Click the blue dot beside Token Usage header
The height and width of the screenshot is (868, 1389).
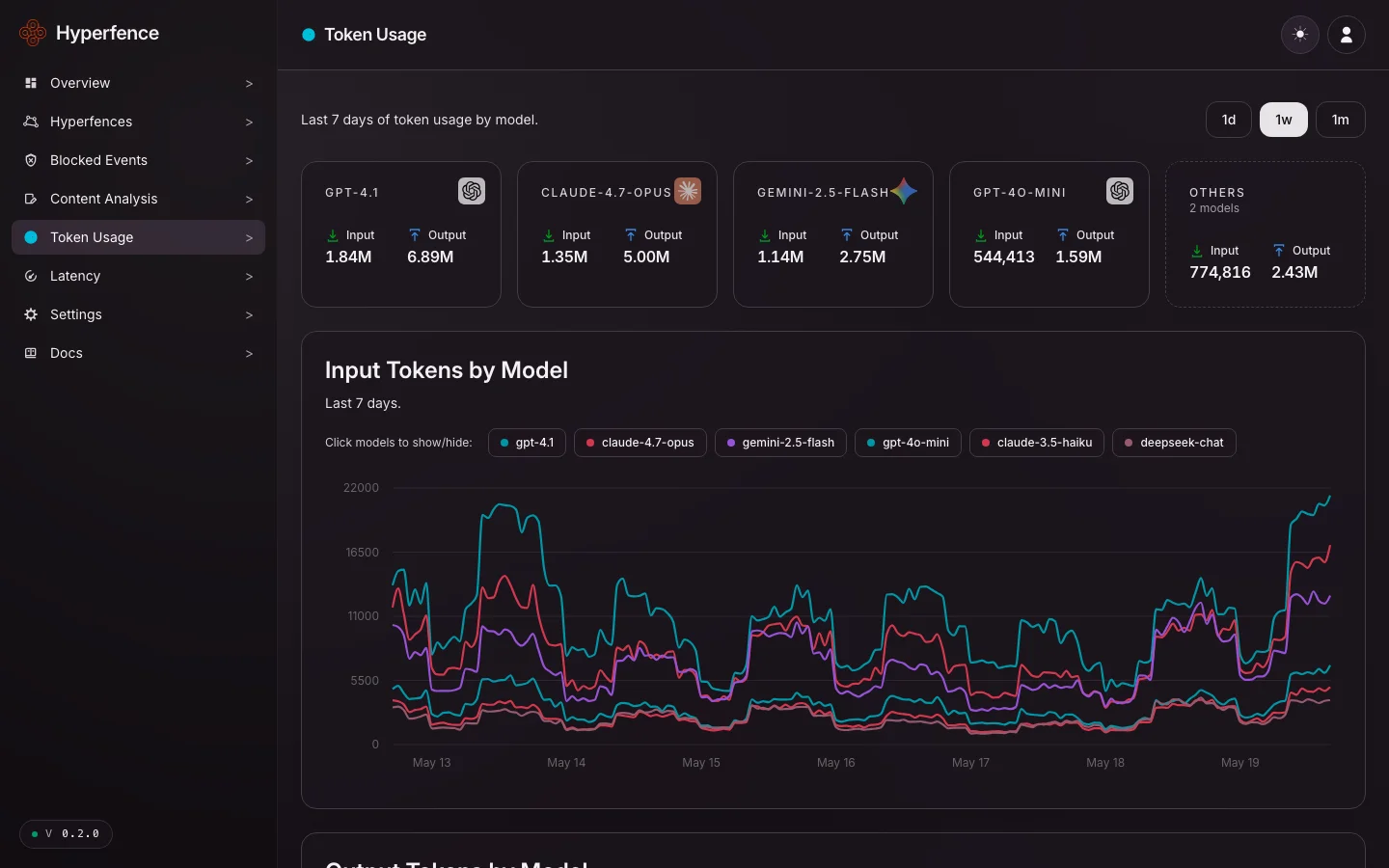click(309, 35)
